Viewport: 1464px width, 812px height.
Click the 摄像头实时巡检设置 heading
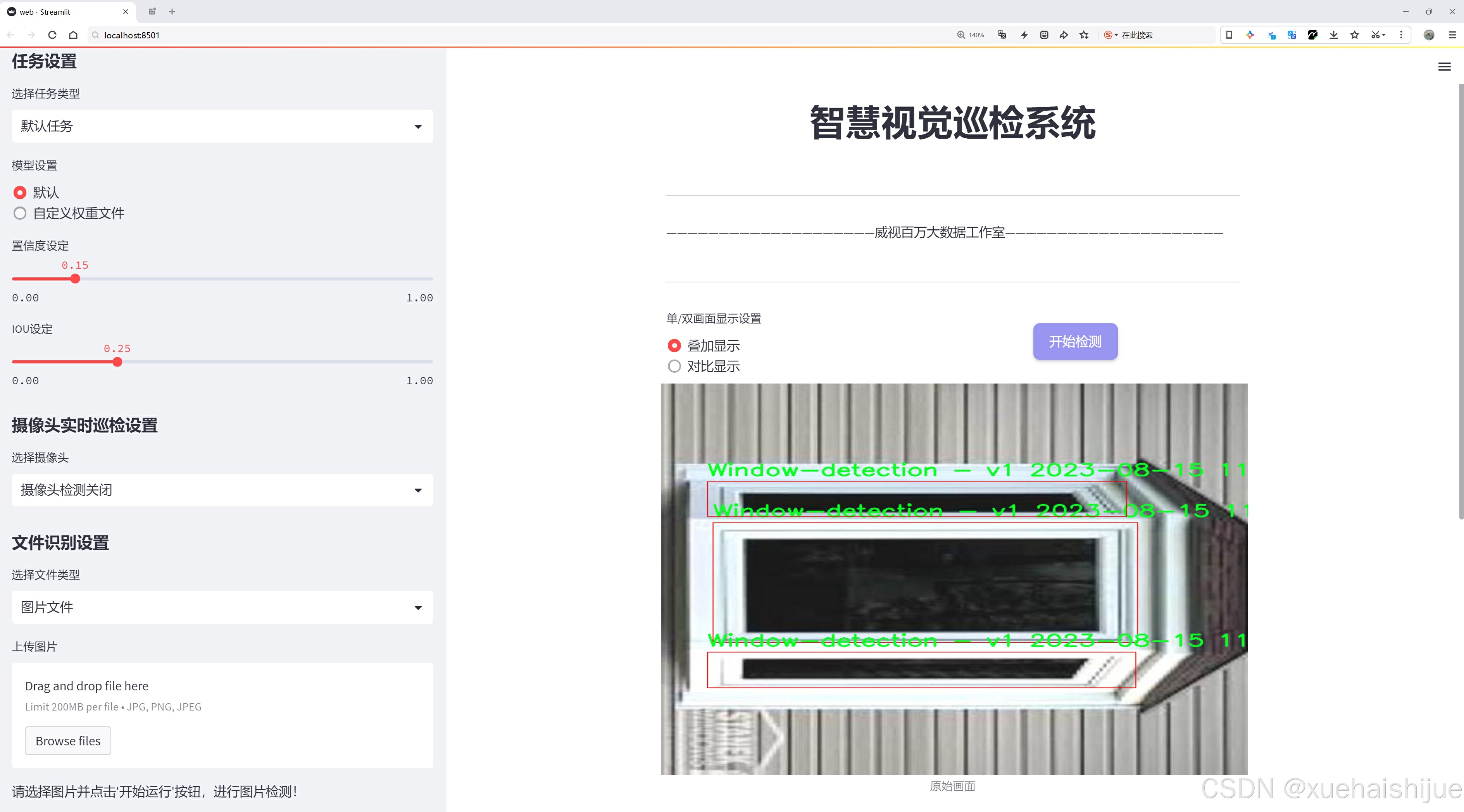[x=84, y=425]
